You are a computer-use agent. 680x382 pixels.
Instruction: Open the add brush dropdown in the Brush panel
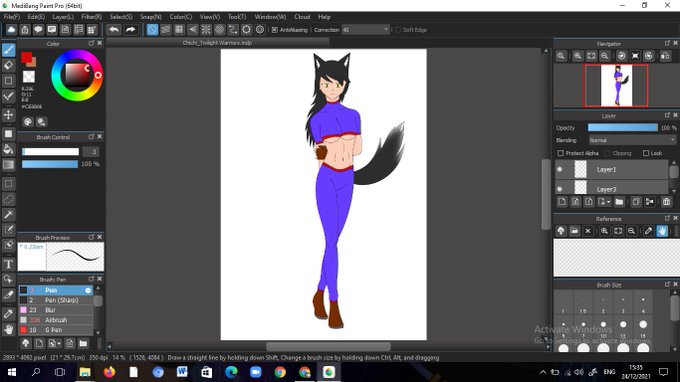pos(59,344)
